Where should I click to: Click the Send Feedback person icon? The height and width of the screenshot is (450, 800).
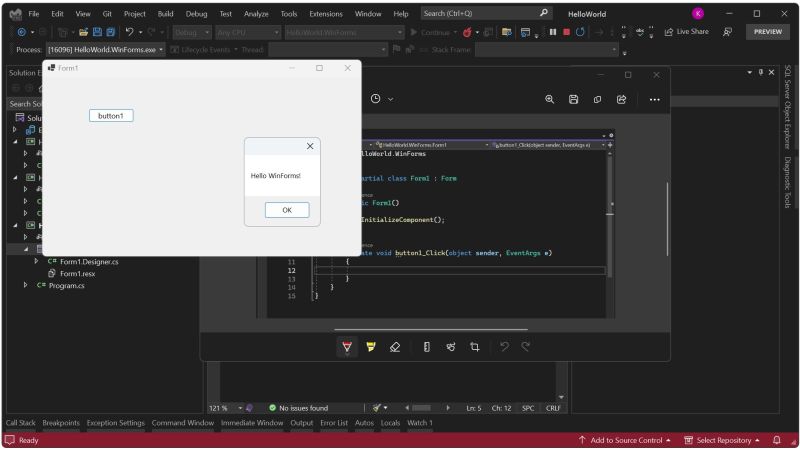[728, 32]
